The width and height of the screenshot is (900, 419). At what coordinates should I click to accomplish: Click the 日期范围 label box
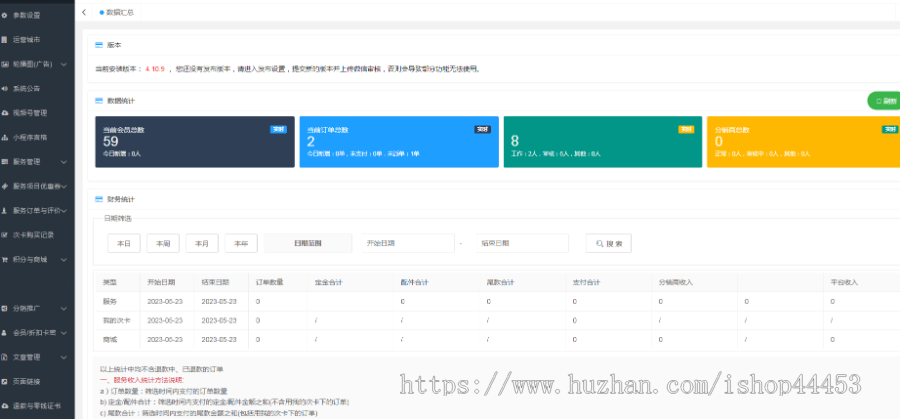308,243
